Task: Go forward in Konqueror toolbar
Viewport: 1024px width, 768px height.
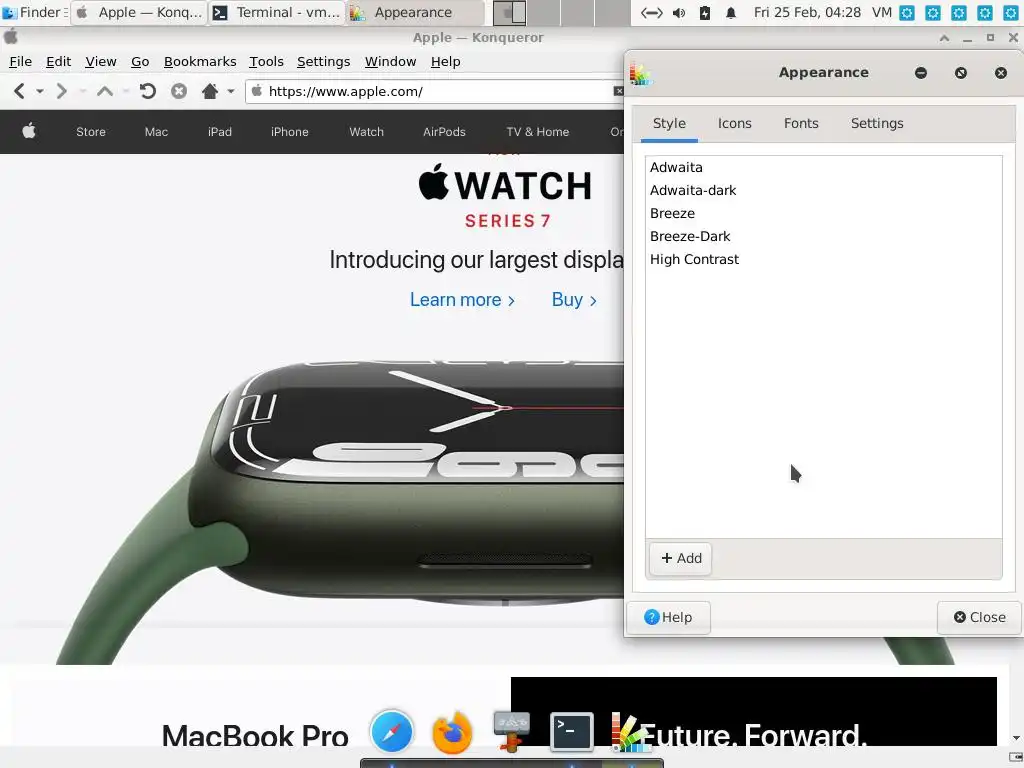Action: point(61,91)
